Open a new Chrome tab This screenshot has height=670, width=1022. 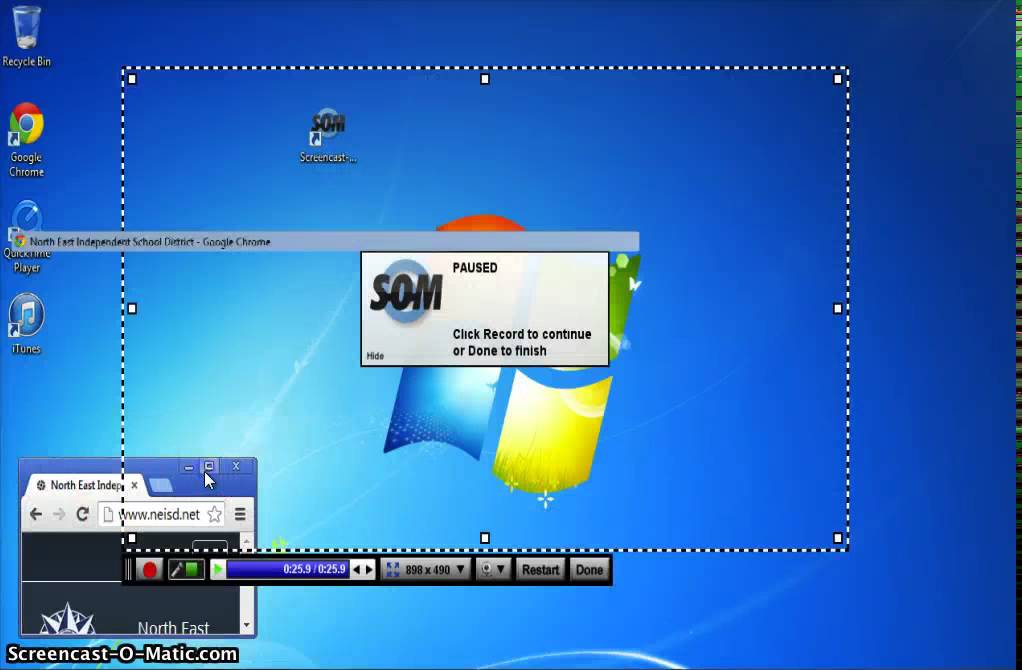(x=160, y=485)
